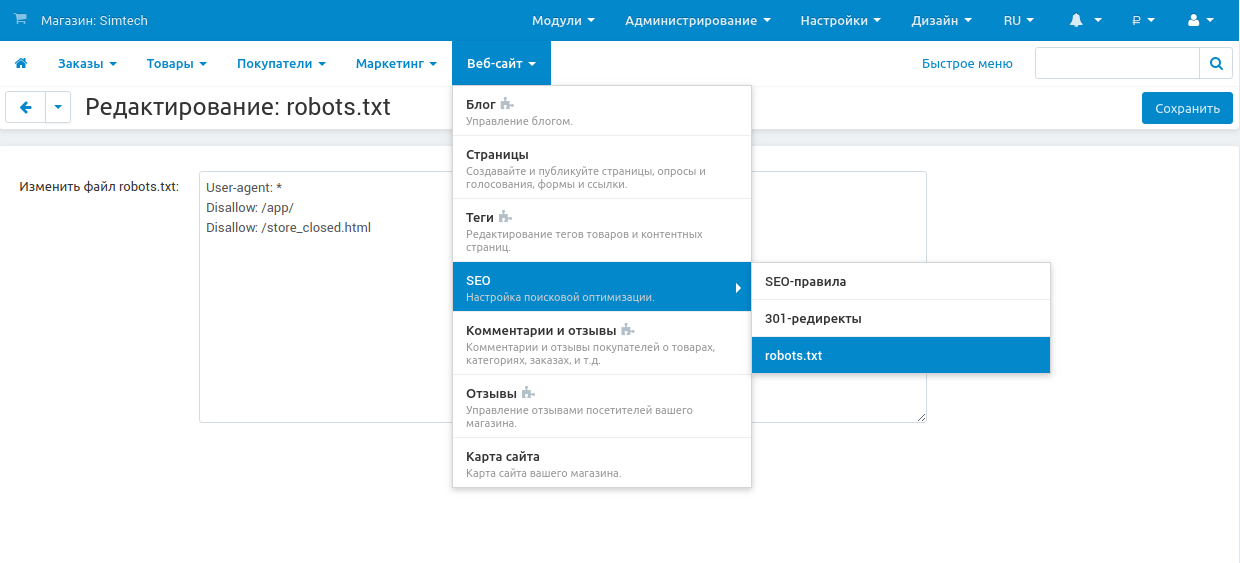1240x563 pixels.
Task: Open Страницы in Веб-сайт menu
Action: 601,167
